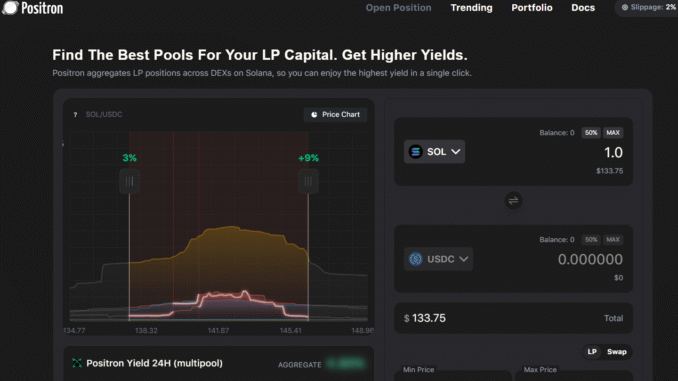Click 50% button for SOL balance

click(591, 133)
